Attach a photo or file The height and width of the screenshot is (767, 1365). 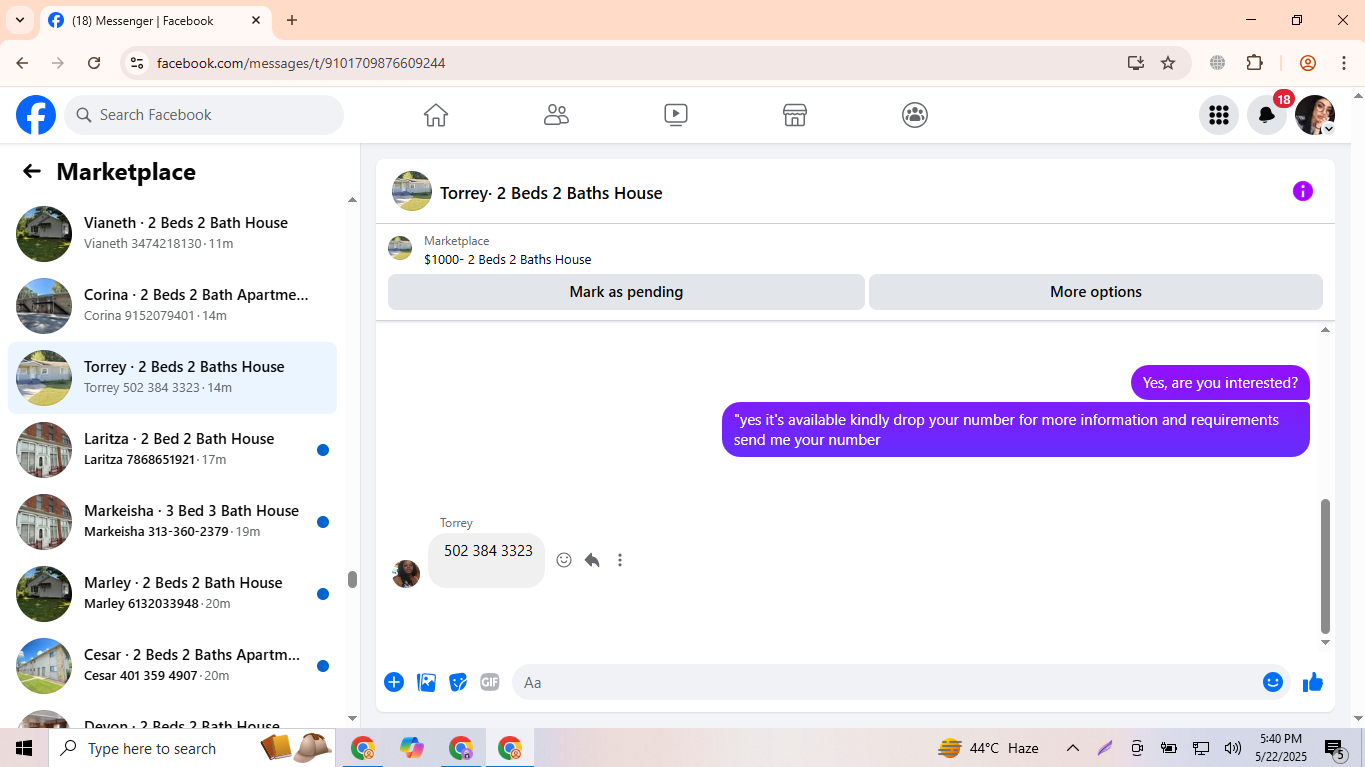(426, 682)
